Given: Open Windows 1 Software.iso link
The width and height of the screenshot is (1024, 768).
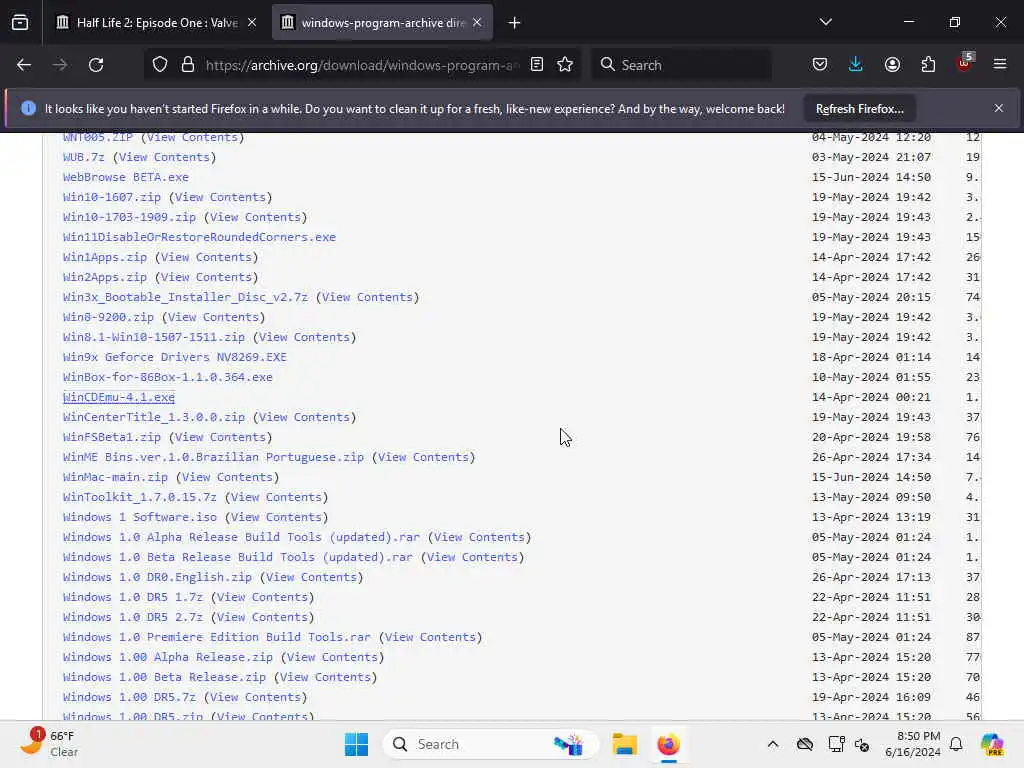Looking at the screenshot, I should [140, 517].
